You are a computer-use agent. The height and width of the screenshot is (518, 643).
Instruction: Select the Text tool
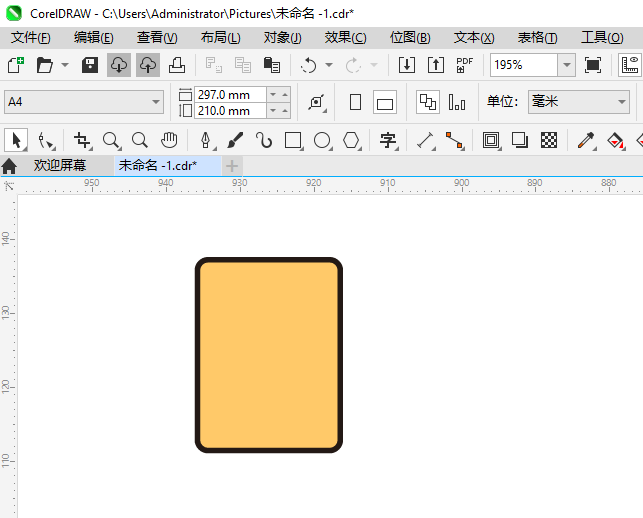click(x=388, y=141)
